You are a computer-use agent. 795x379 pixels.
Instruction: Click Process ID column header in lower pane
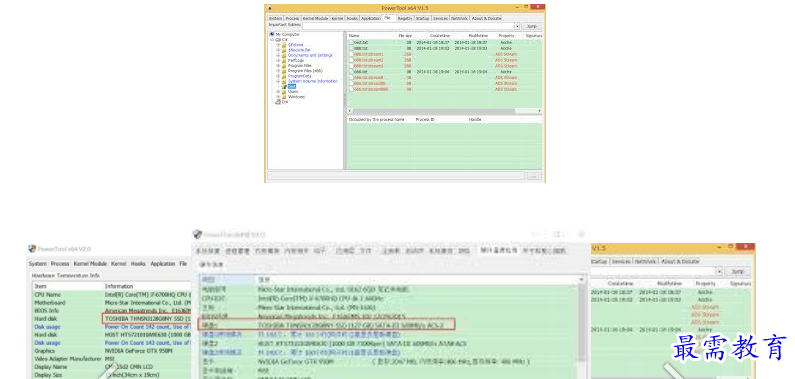425,120
